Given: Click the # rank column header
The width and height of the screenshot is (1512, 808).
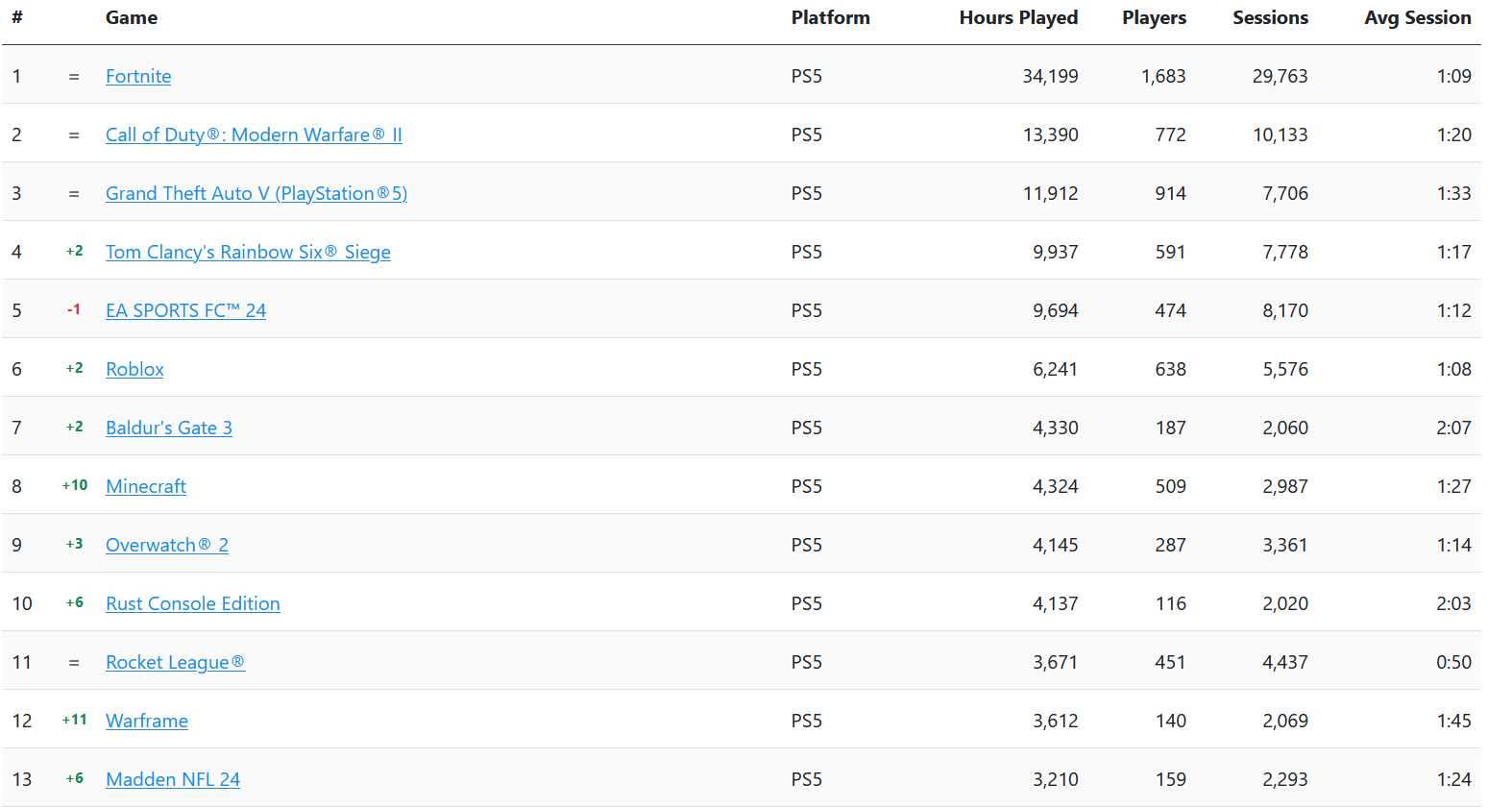Looking at the screenshot, I should [17, 17].
